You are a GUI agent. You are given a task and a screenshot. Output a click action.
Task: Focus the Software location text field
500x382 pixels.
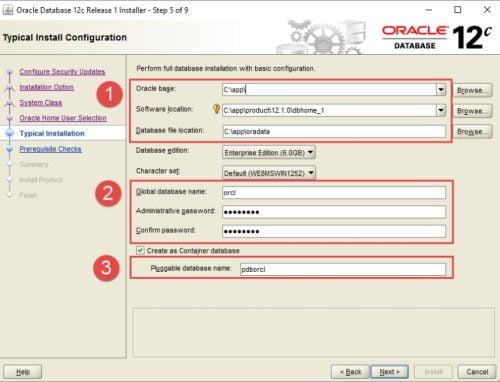coord(329,110)
